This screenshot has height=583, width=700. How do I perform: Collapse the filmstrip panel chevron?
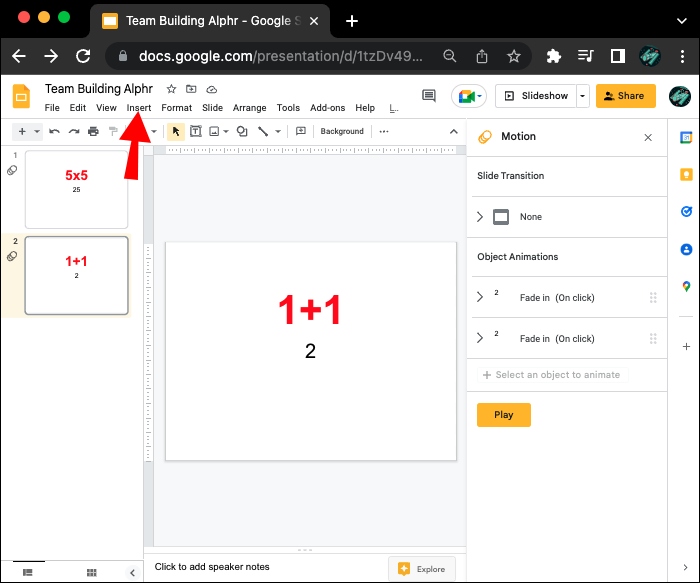coord(132,572)
